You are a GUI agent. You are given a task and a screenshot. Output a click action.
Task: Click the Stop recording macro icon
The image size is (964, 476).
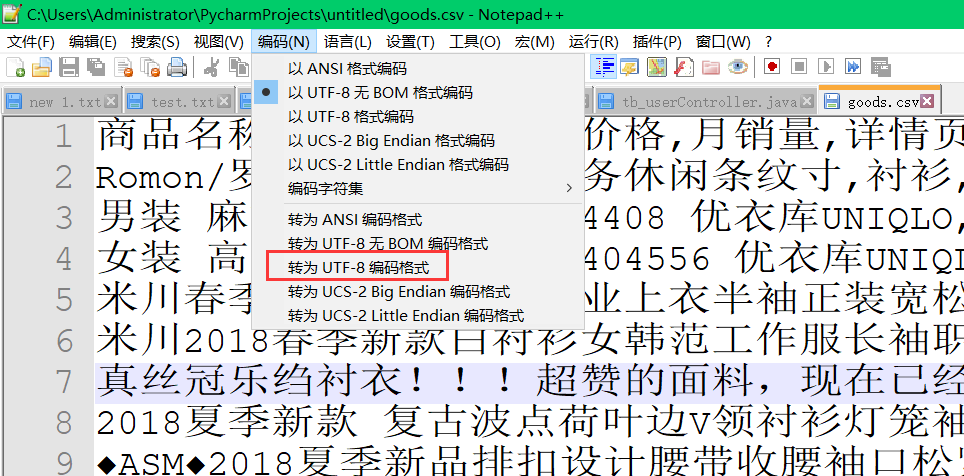(x=798, y=67)
